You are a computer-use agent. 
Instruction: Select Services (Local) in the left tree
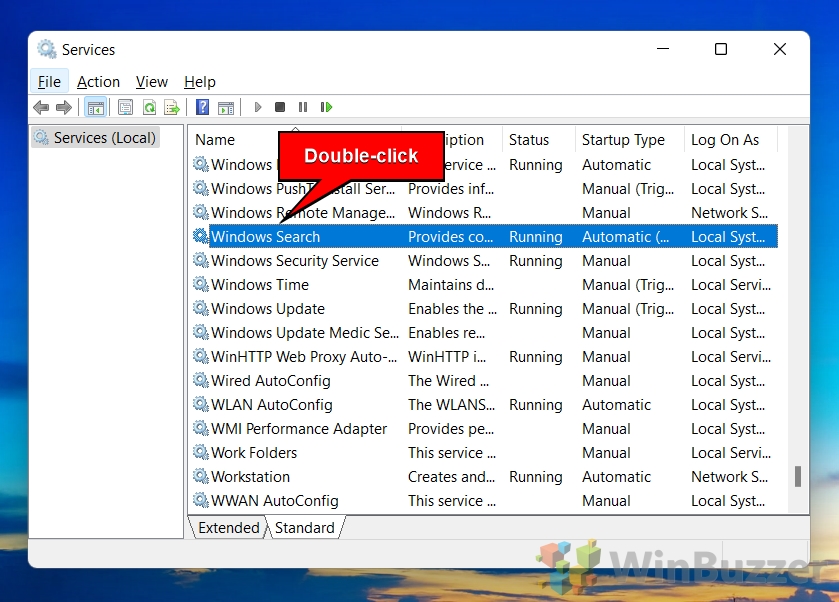click(105, 137)
